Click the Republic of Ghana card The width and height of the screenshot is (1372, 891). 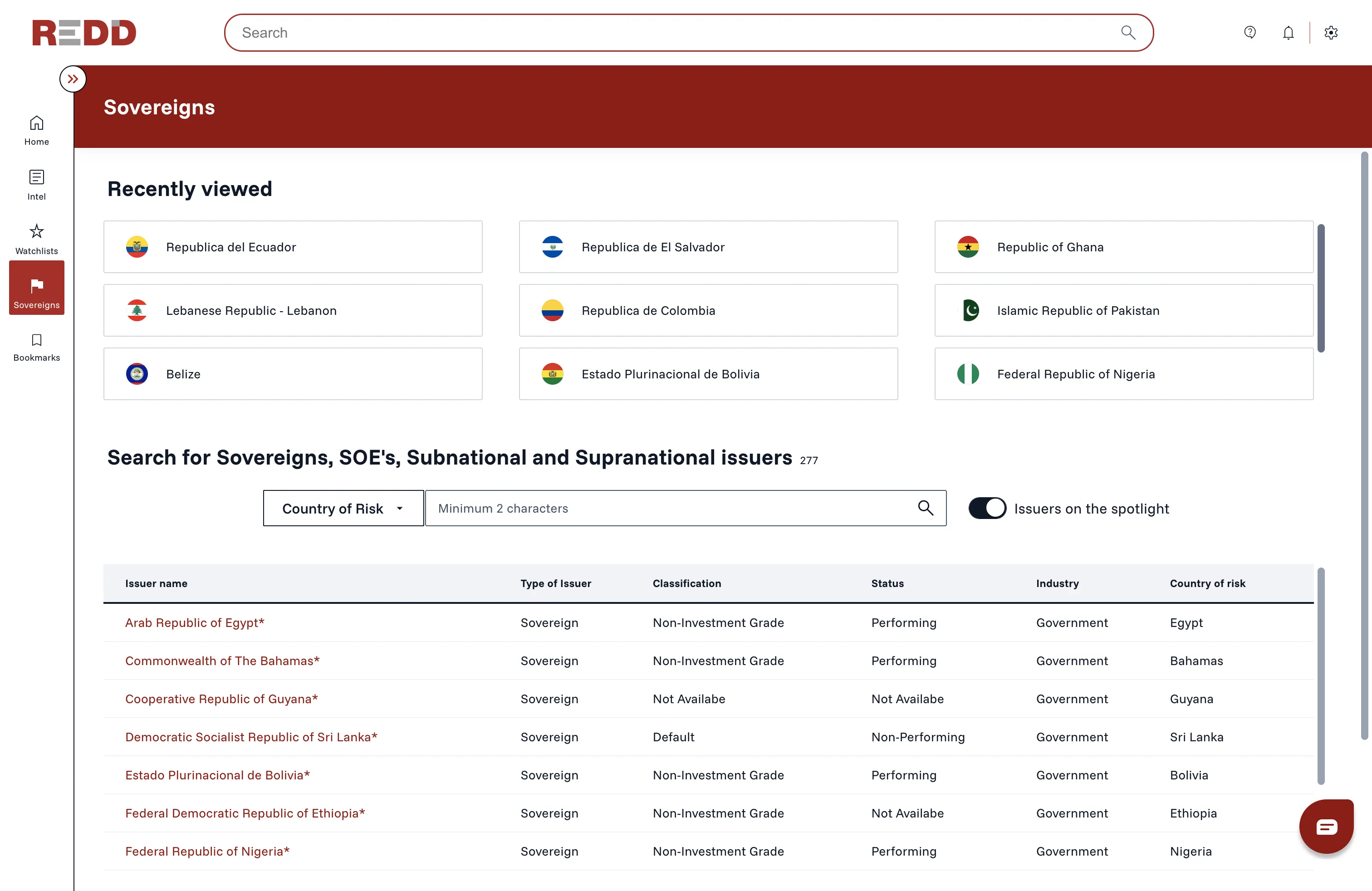pos(1123,247)
